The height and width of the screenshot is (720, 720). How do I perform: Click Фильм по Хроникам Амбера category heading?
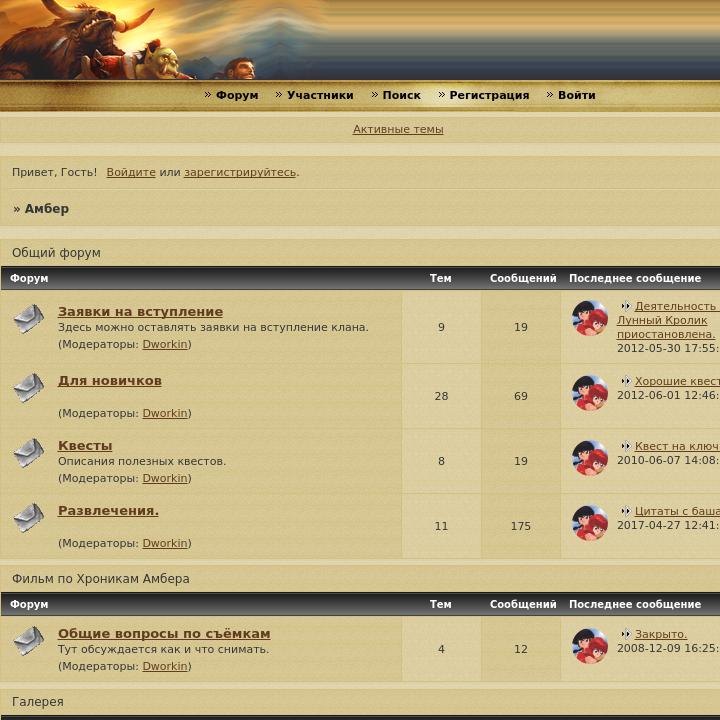tap(101, 579)
